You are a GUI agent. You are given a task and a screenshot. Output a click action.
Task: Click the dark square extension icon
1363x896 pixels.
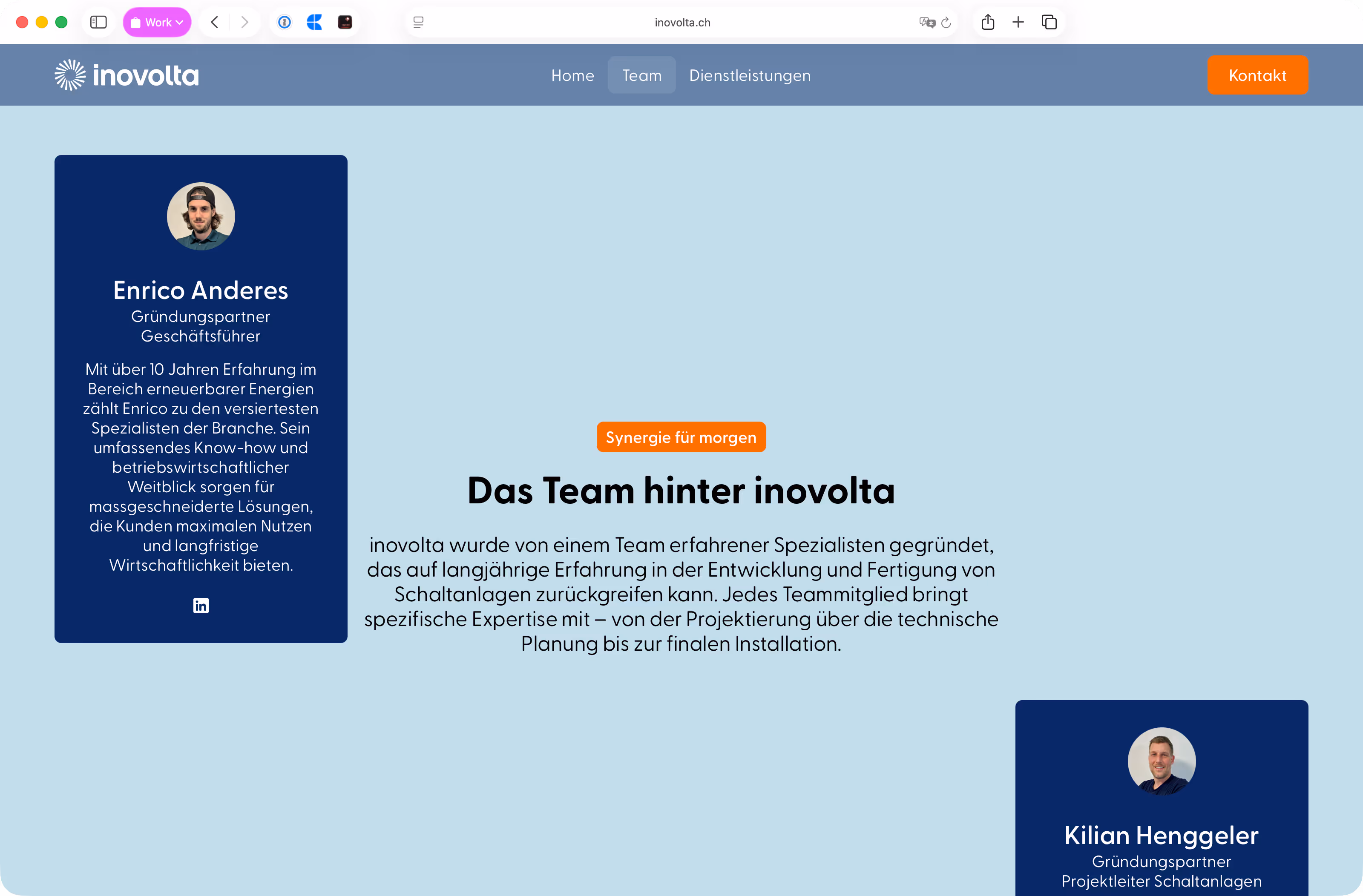pos(345,22)
